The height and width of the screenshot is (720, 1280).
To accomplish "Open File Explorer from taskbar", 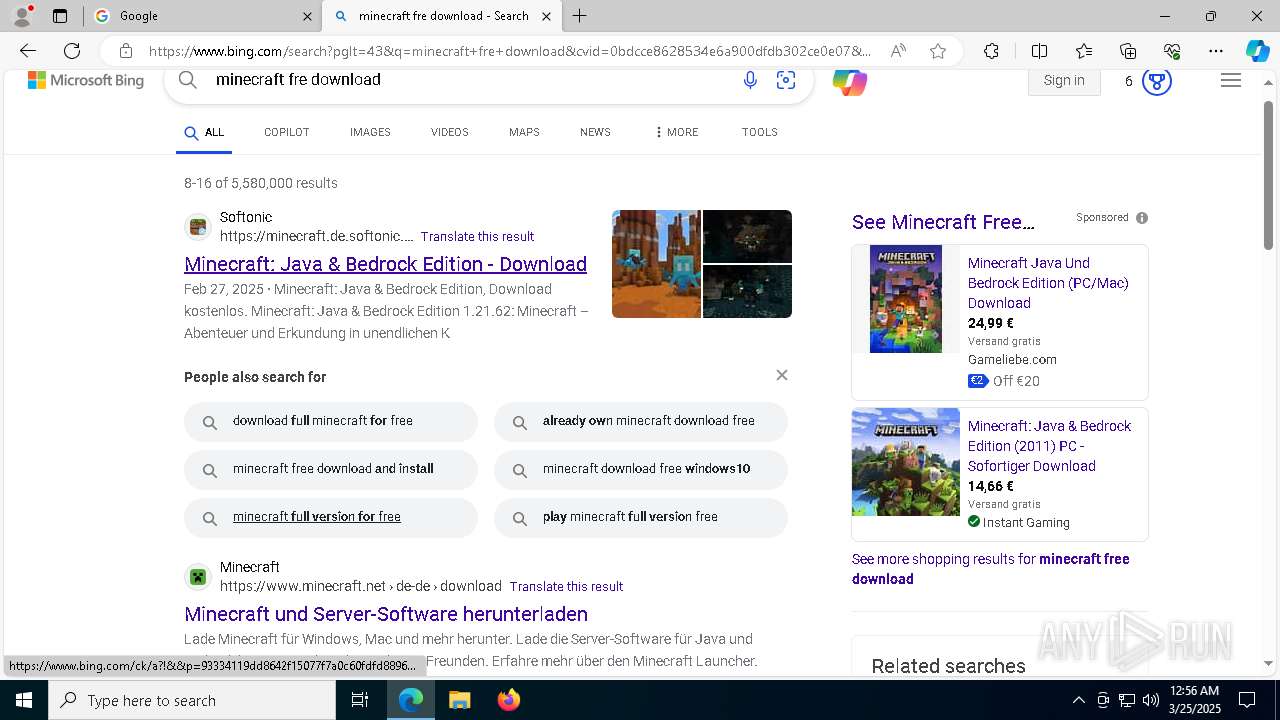I will [x=459, y=700].
